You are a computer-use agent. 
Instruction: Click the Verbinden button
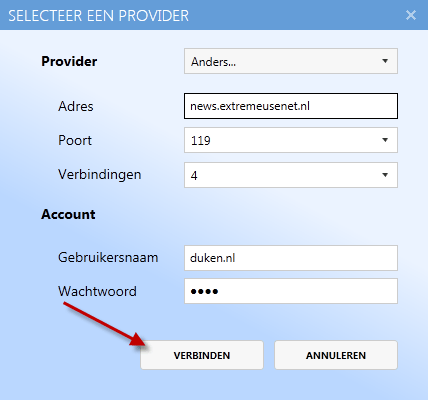(202, 355)
